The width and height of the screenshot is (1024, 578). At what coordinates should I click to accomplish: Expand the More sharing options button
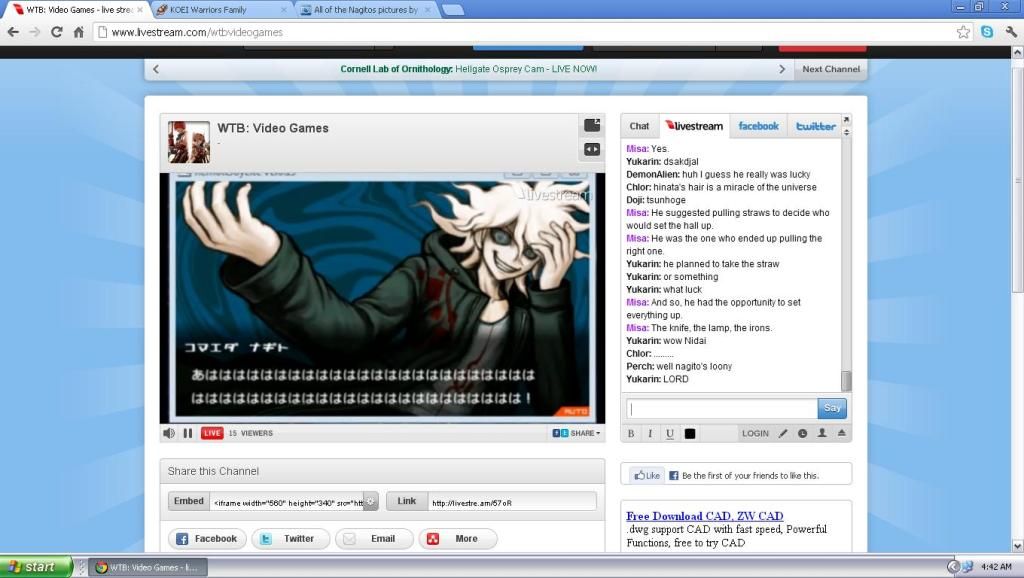pos(457,538)
